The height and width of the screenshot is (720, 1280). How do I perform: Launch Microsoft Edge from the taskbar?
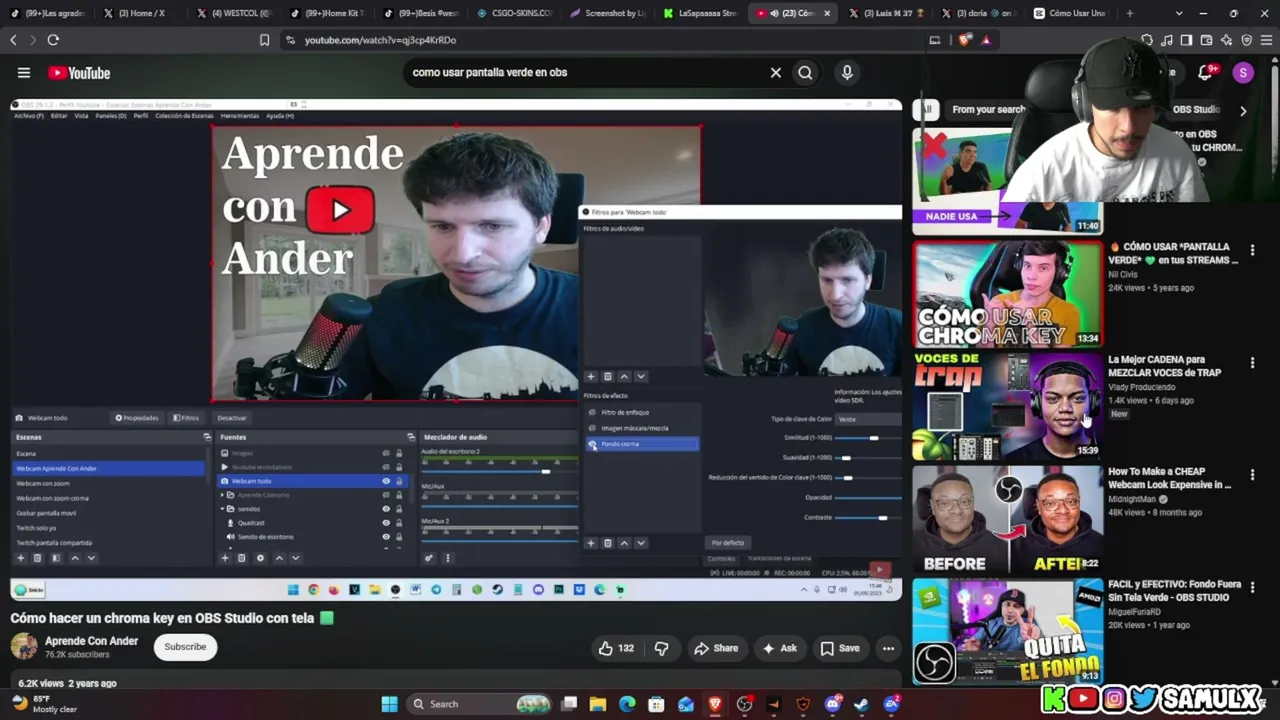pyautogui.click(x=627, y=704)
